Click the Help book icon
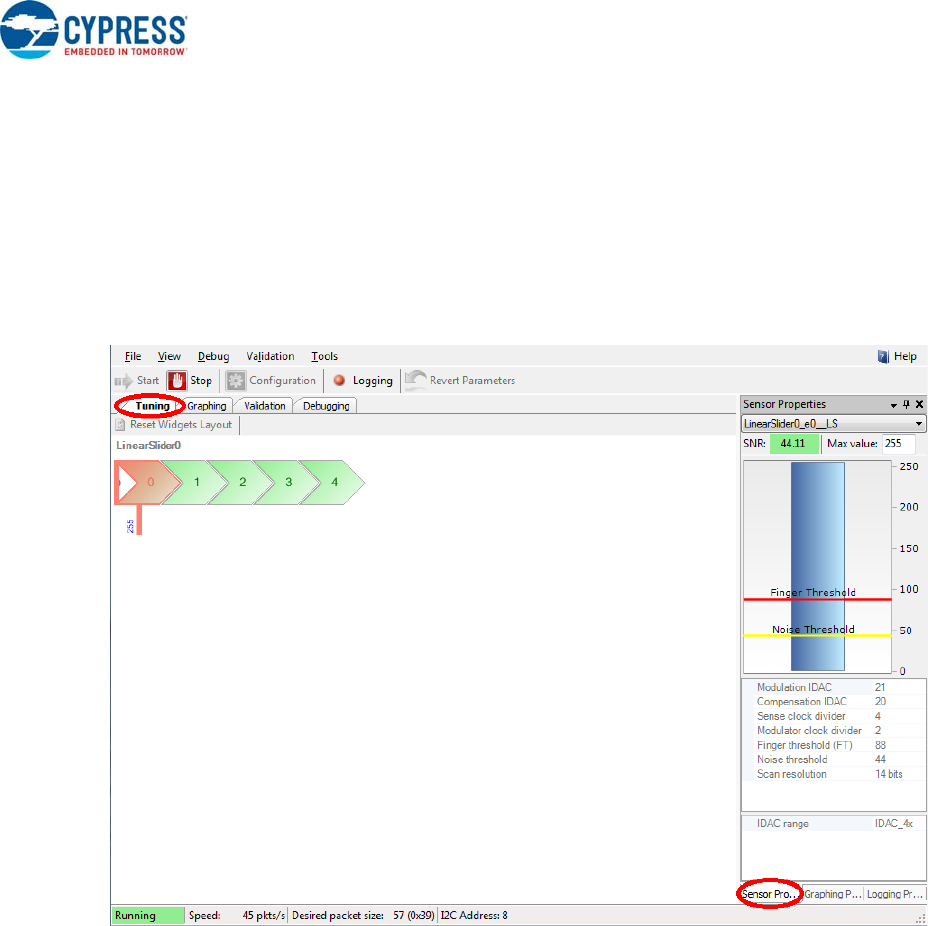This screenshot has height=926, width=928. (883, 357)
